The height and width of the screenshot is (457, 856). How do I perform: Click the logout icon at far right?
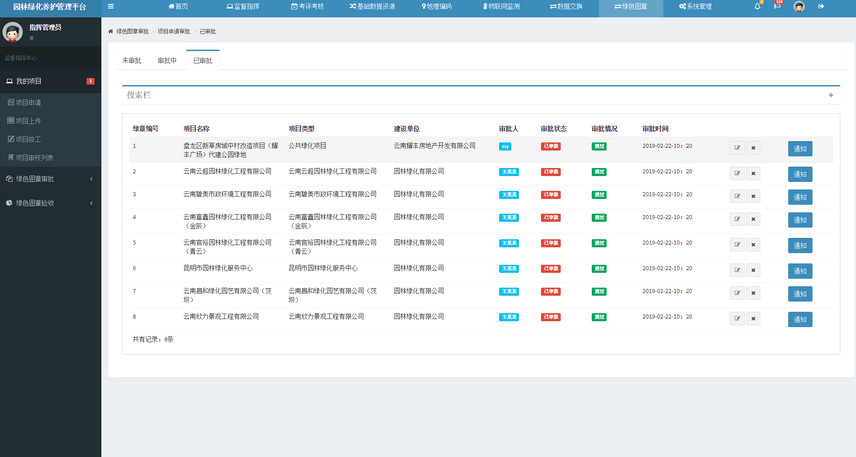821,6
